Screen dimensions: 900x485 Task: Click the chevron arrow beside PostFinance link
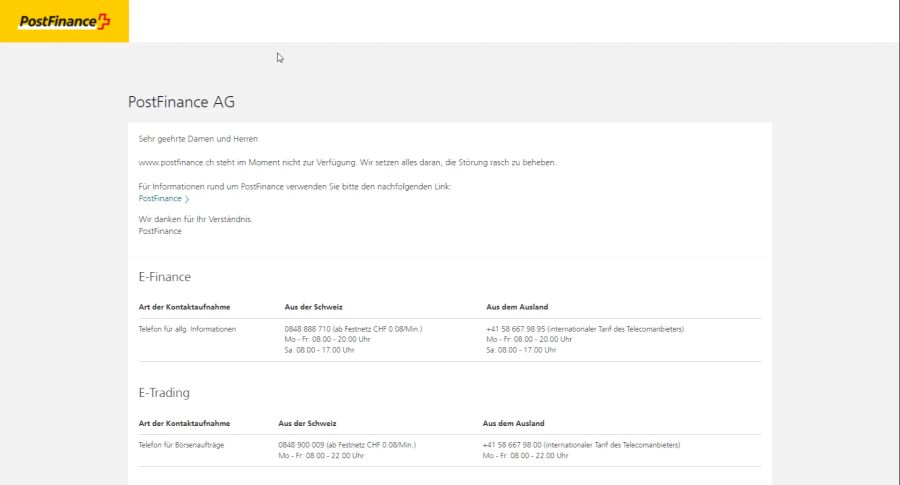tap(187, 199)
